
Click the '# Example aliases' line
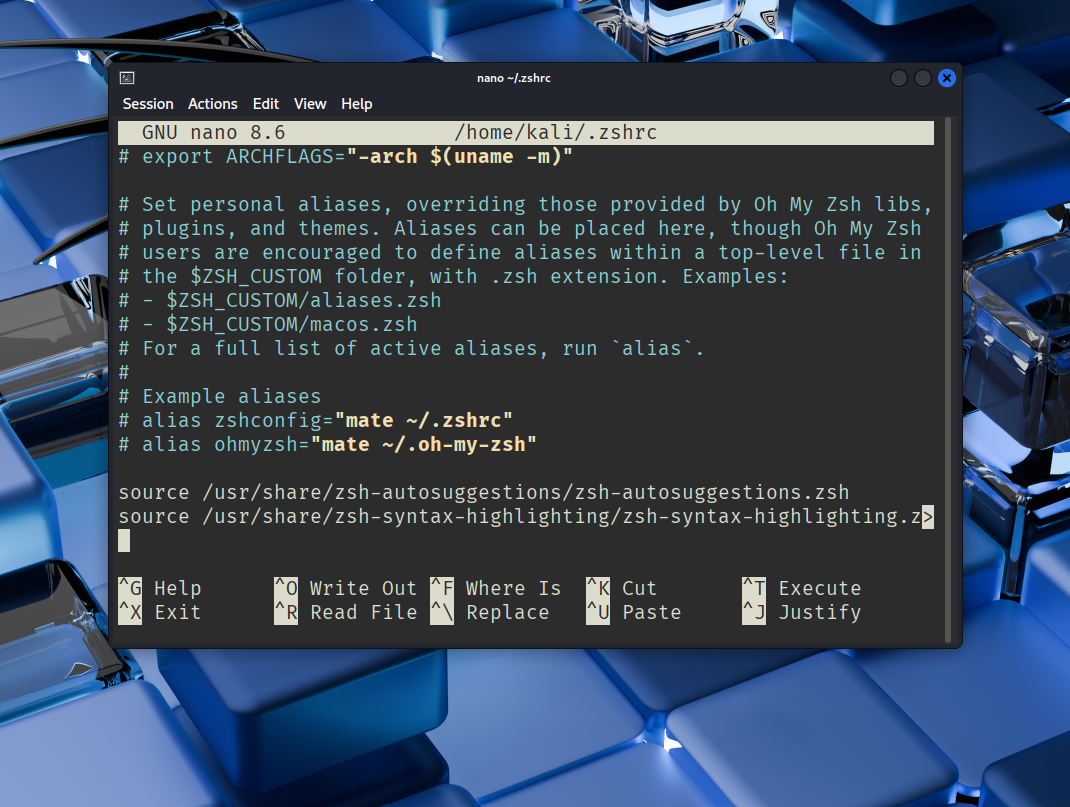(x=220, y=396)
